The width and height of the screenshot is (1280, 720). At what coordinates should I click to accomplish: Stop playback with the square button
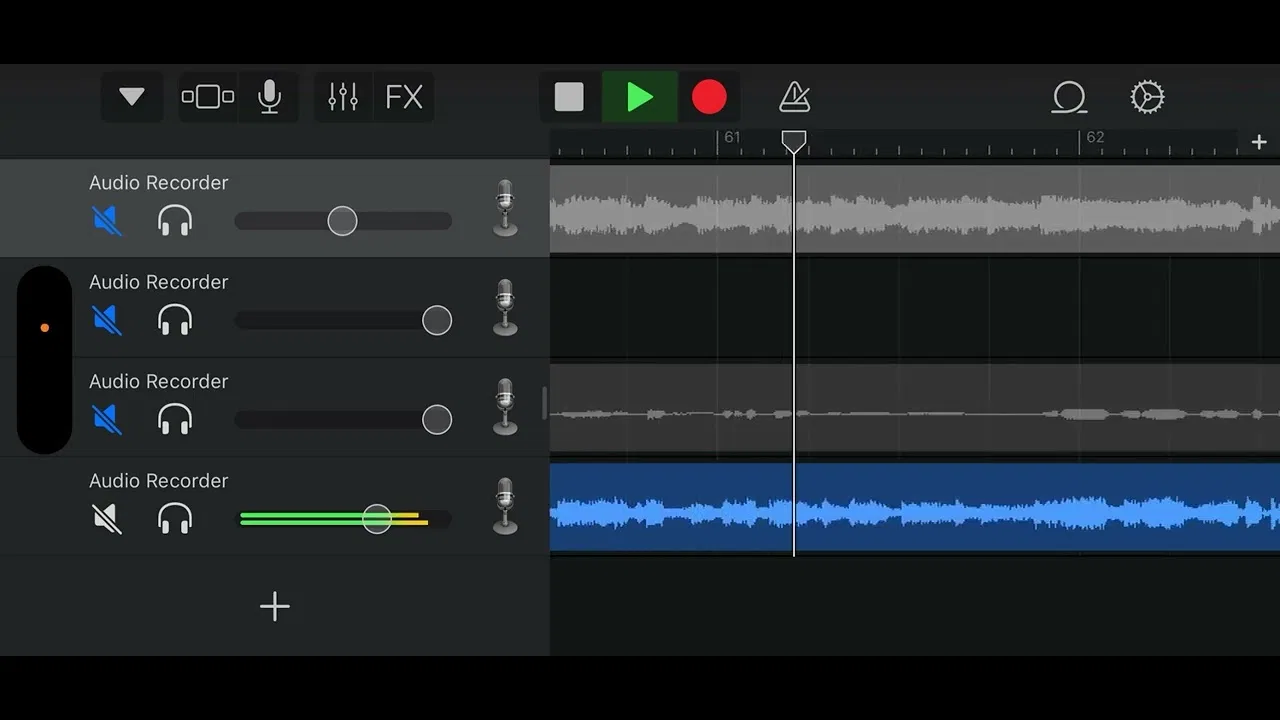[x=569, y=97]
